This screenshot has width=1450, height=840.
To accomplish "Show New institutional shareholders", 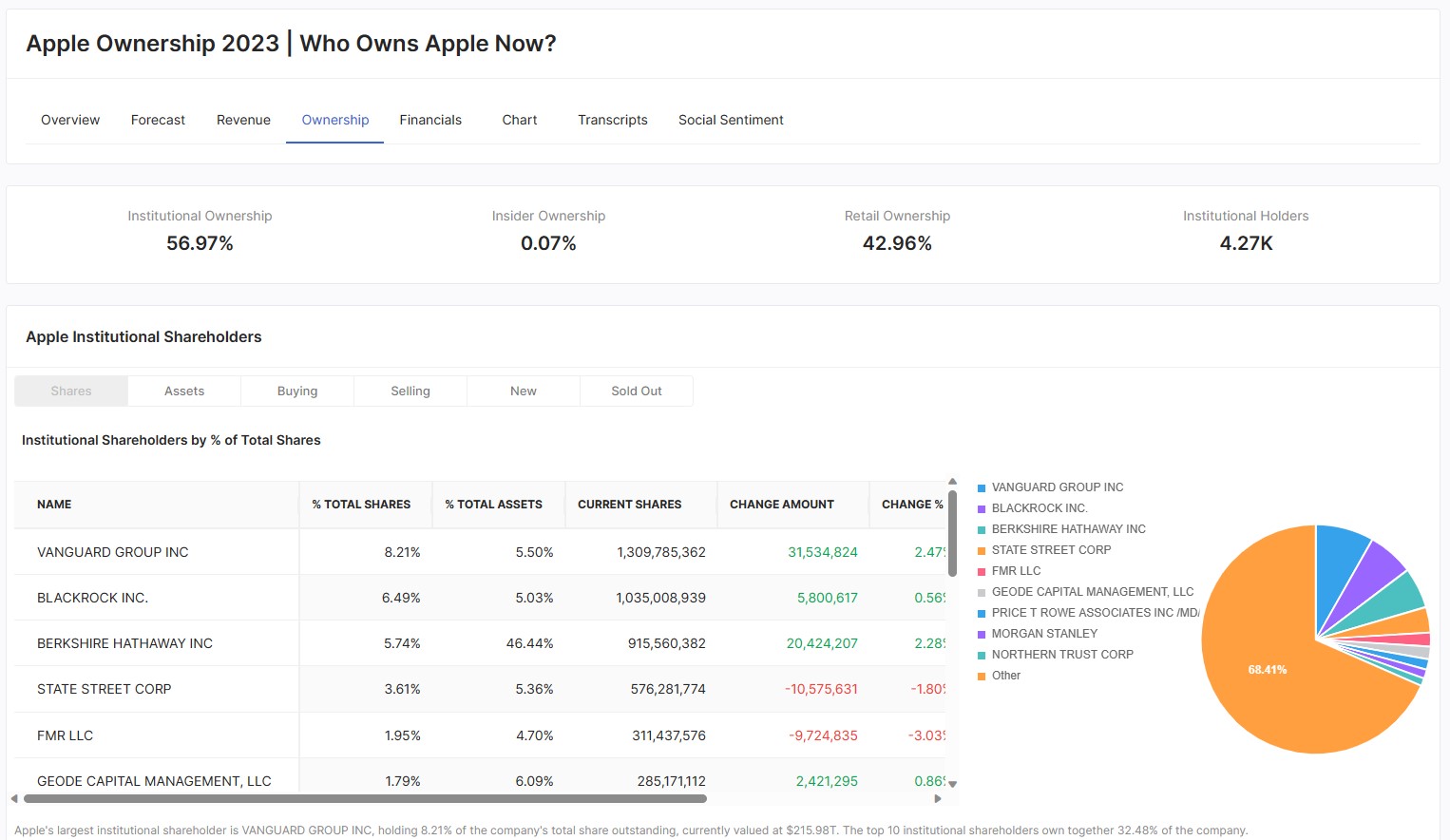I will pyautogui.click(x=524, y=391).
